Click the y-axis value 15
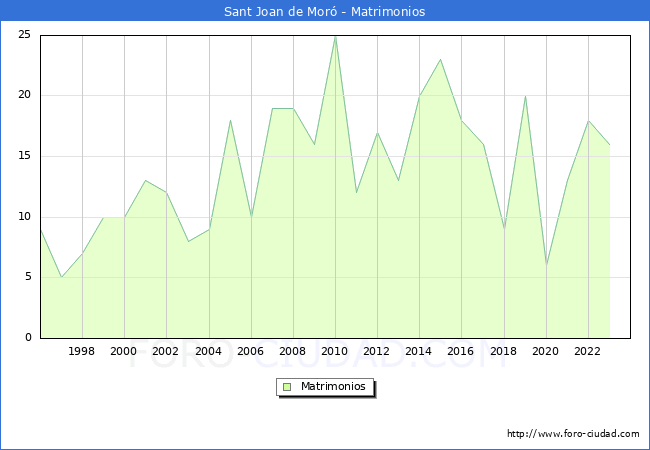 tap(24, 156)
